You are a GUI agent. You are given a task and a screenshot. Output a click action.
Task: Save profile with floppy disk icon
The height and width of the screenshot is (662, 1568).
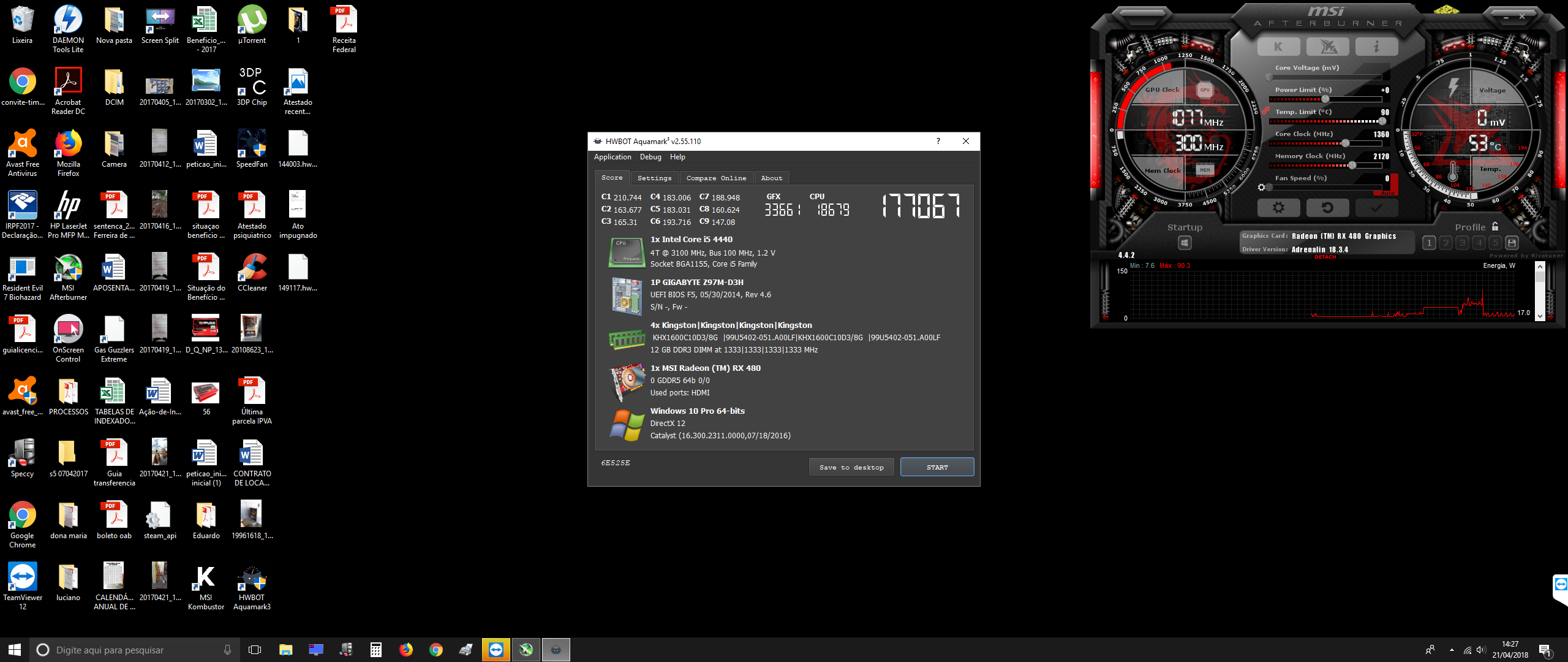[1512, 243]
